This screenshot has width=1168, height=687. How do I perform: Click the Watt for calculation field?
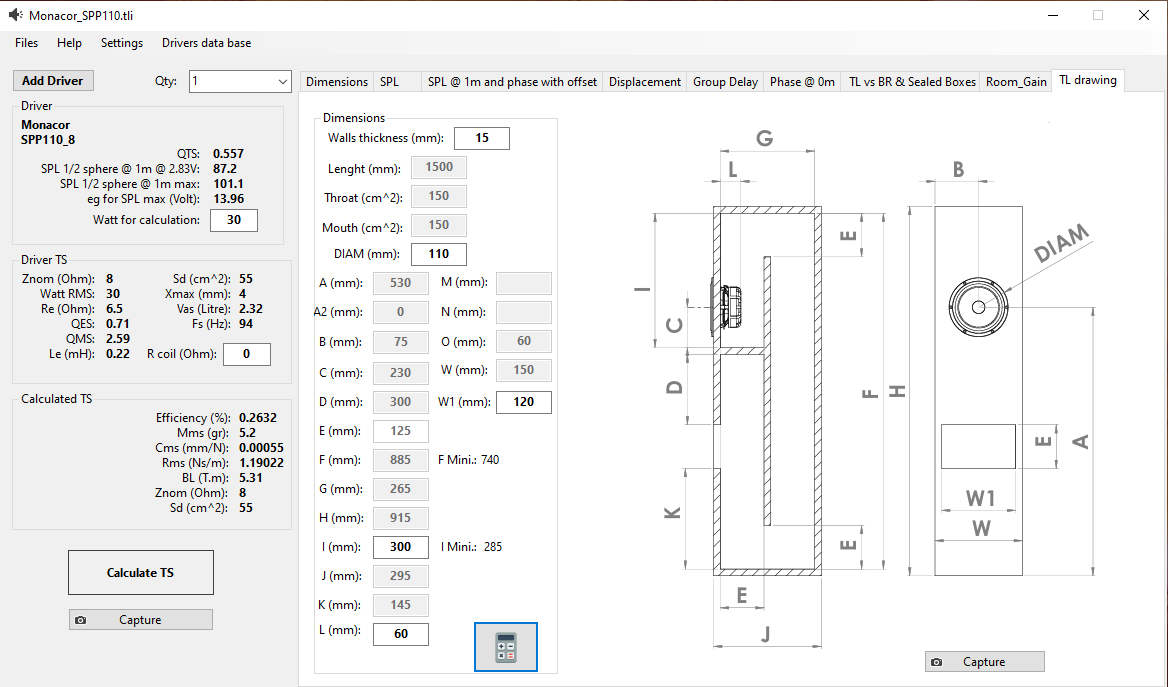pyautogui.click(x=234, y=220)
